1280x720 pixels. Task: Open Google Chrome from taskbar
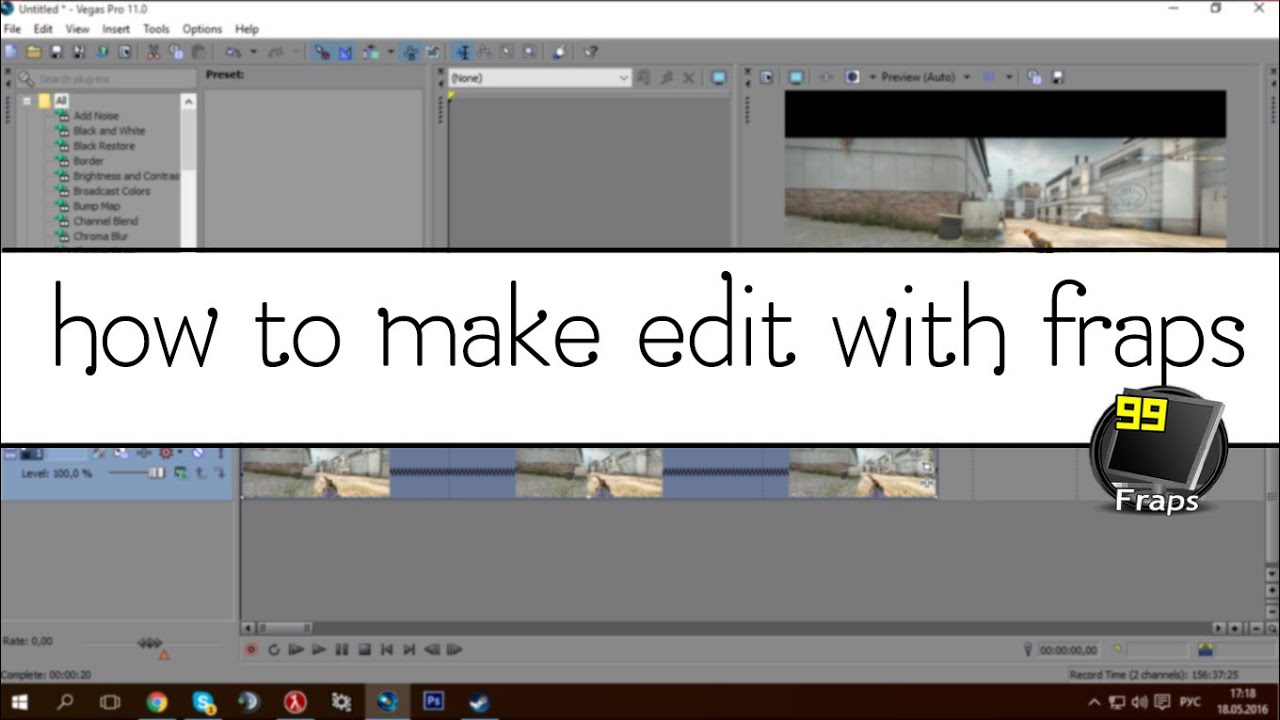(157, 702)
